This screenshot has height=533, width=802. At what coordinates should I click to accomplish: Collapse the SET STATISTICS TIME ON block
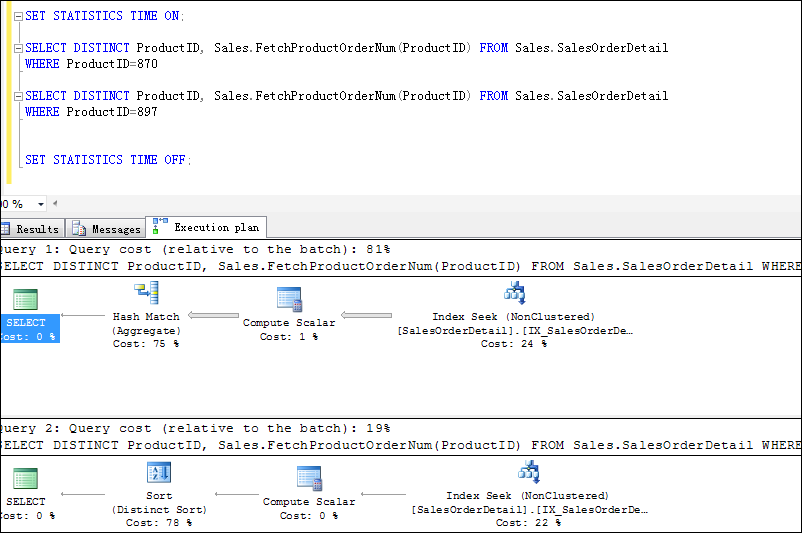(x=19, y=16)
